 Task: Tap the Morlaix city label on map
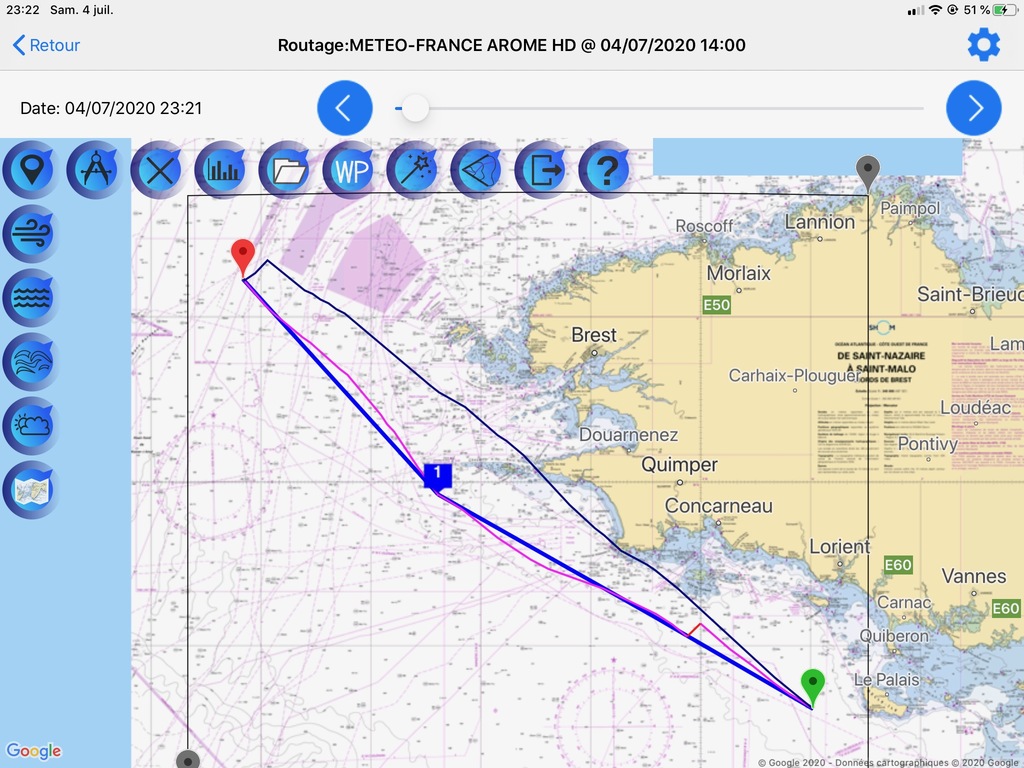point(739,273)
